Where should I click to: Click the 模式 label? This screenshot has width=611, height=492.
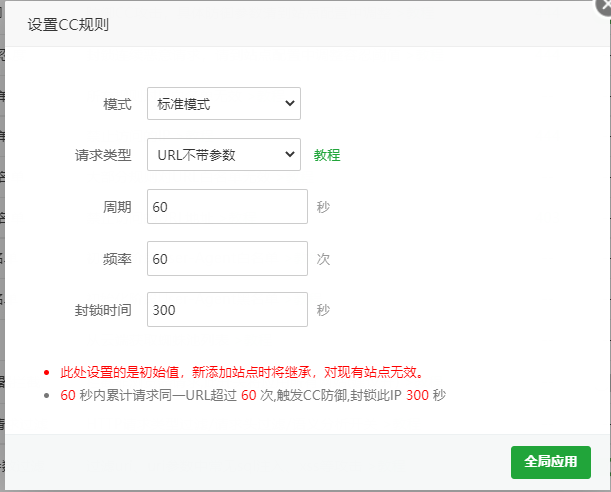click(x=117, y=104)
